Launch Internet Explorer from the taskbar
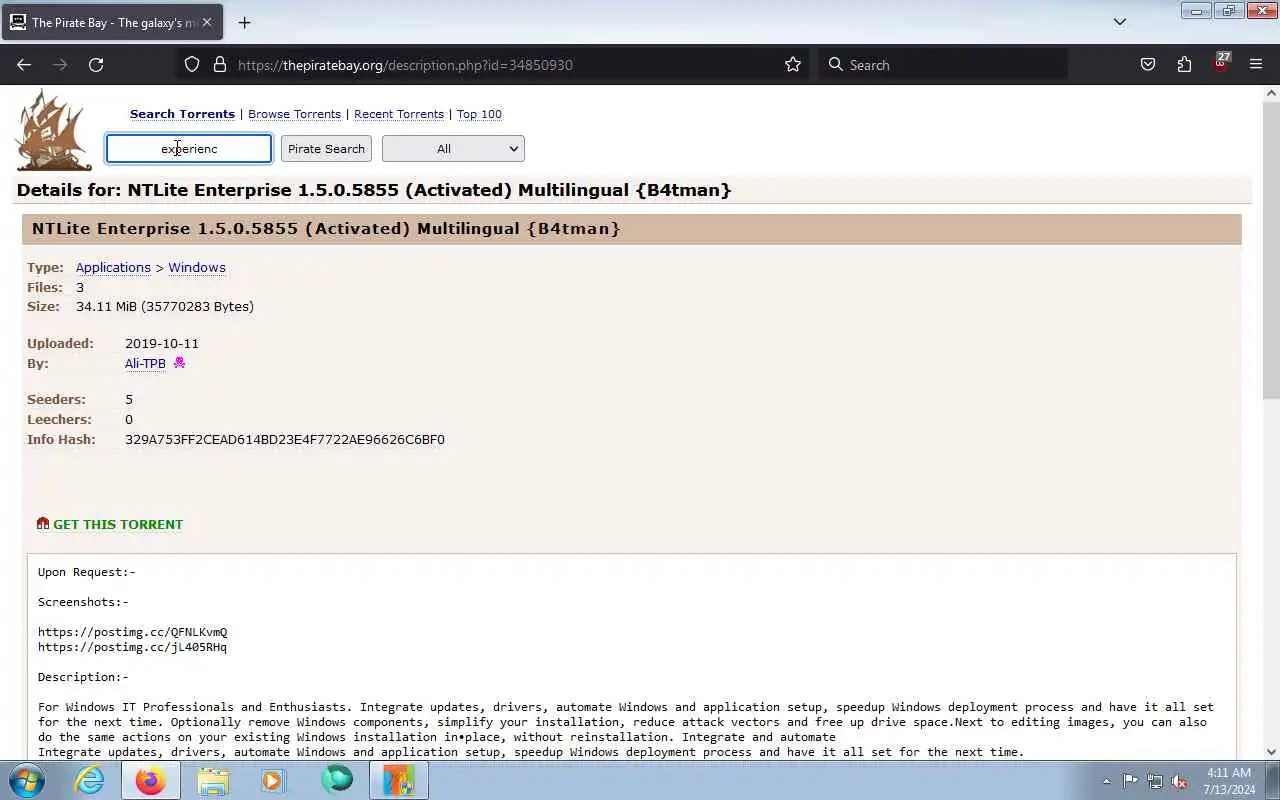The image size is (1280, 800). [x=90, y=780]
